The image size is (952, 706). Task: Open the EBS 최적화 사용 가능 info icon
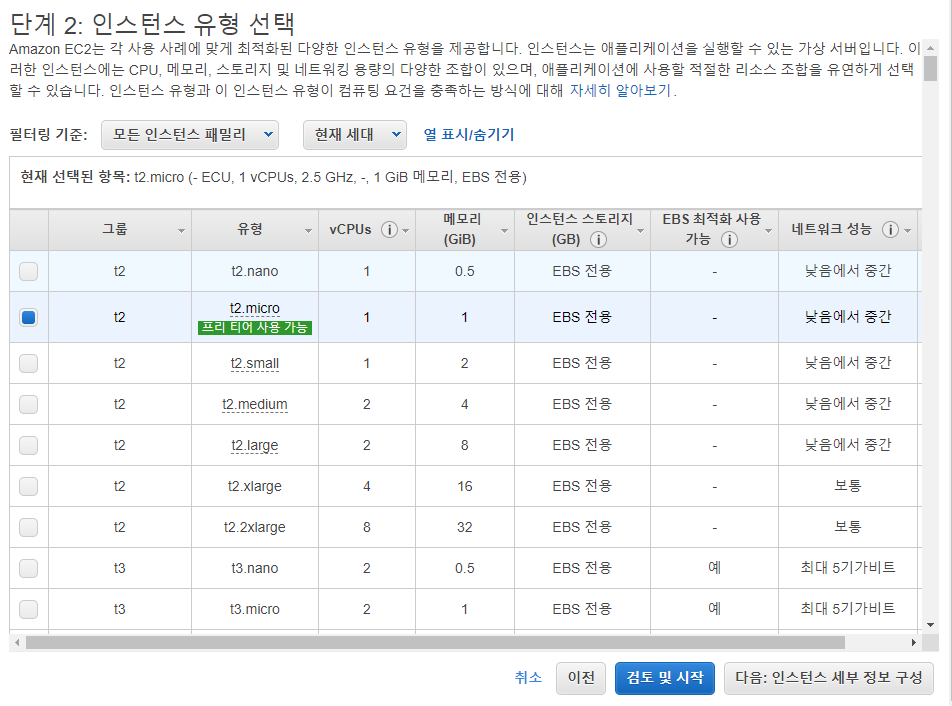[x=729, y=240]
